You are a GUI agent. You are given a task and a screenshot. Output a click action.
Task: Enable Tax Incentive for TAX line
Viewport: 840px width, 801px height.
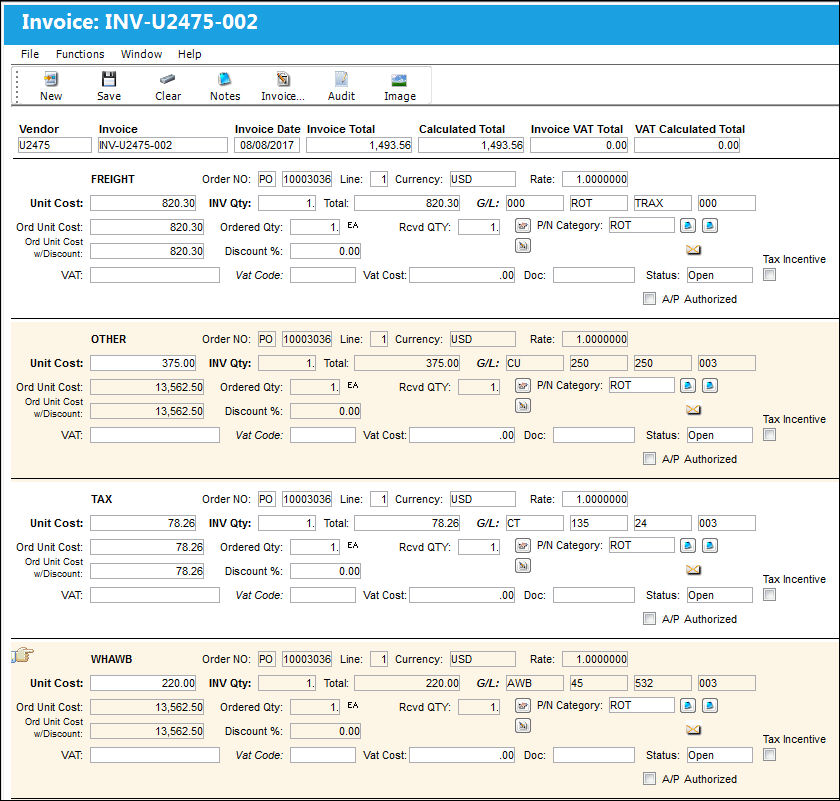click(x=770, y=595)
